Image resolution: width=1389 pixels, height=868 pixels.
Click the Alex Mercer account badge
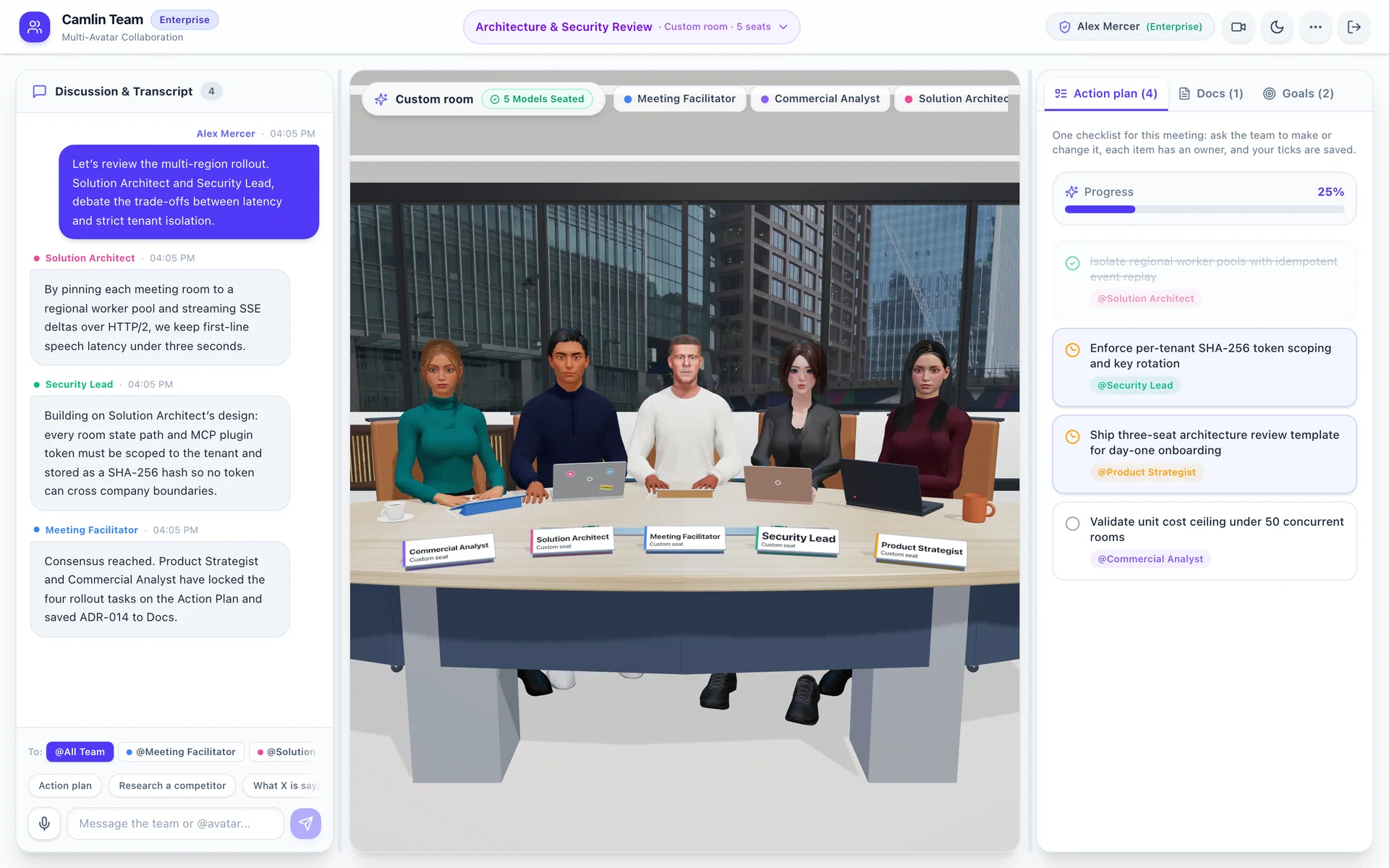(x=1130, y=27)
